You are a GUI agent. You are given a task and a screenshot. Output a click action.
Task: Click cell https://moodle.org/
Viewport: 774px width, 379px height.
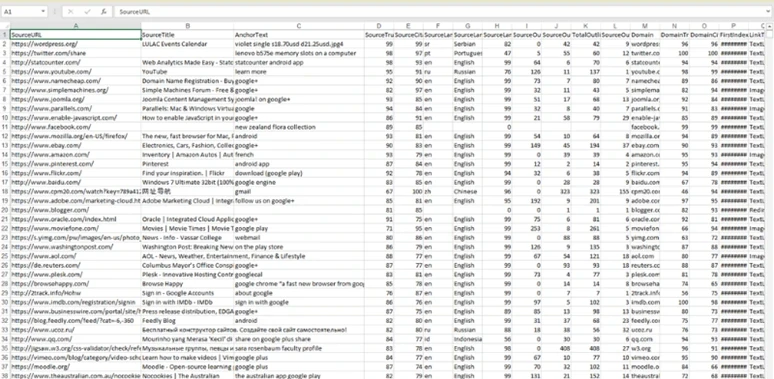click(x=76, y=367)
